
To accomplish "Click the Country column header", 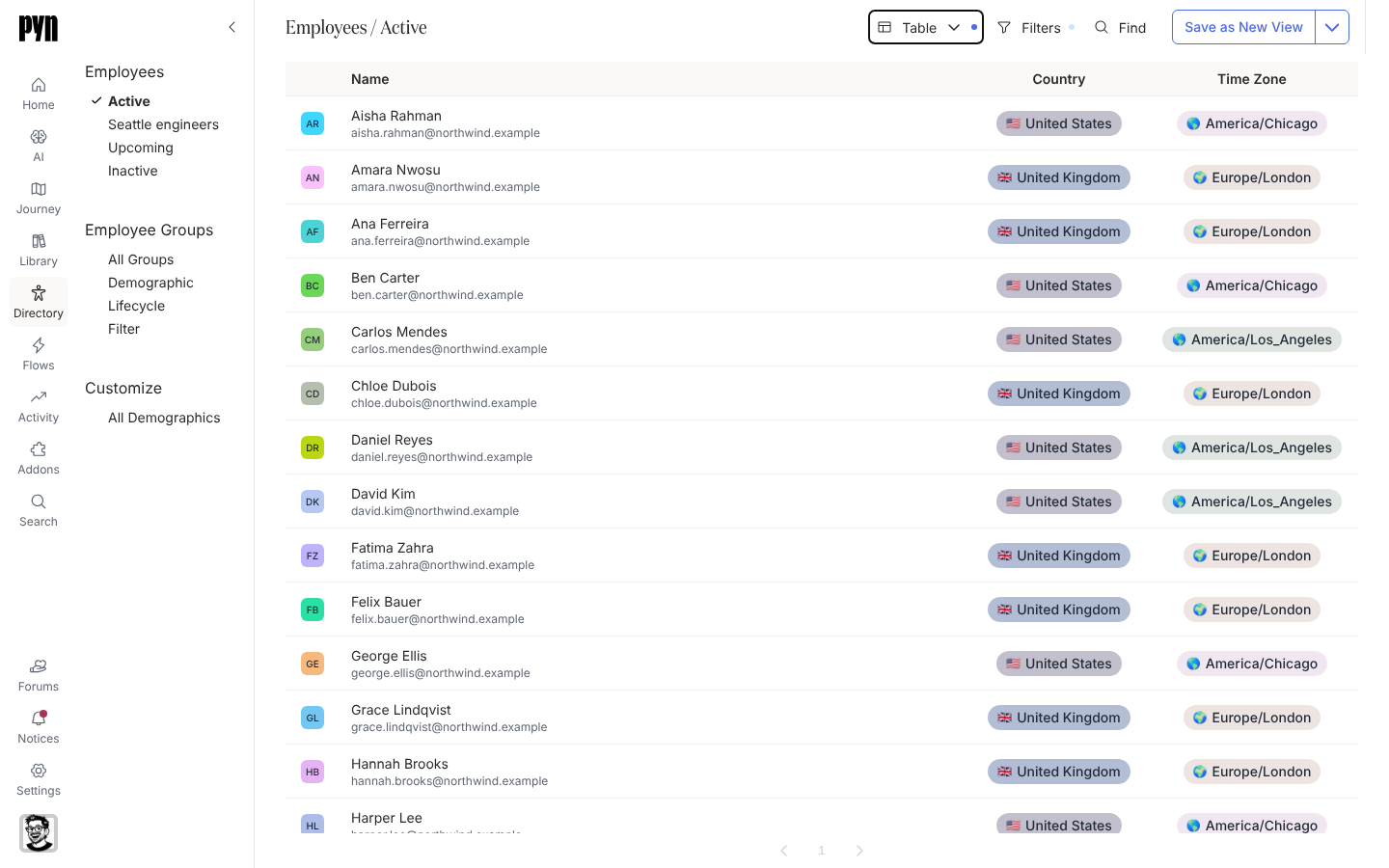I will [1059, 79].
